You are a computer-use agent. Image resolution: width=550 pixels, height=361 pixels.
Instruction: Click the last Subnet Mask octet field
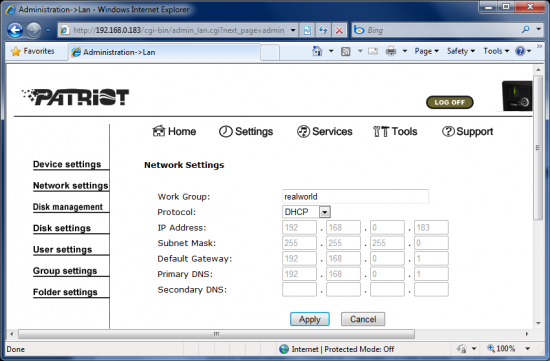[x=431, y=243]
